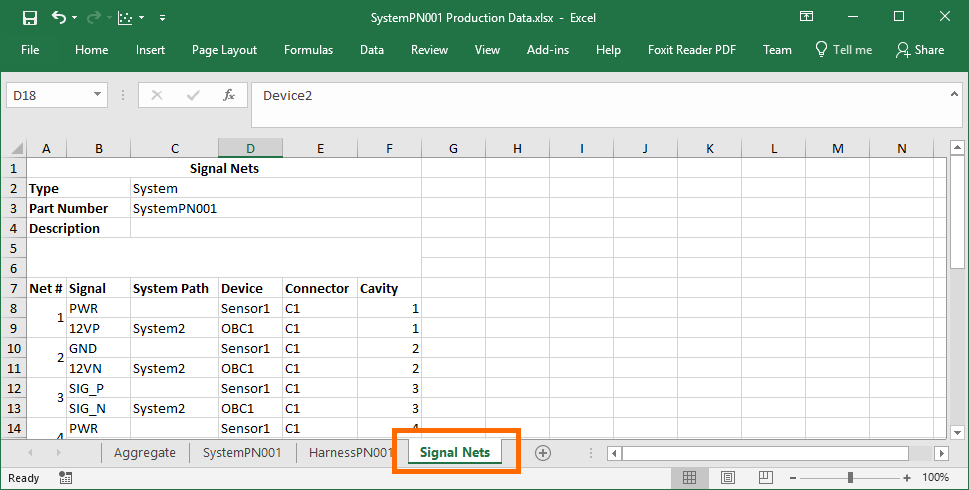The width and height of the screenshot is (969, 490).
Task: Click horizontal scrollbar right arrow
Action: pos(941,454)
